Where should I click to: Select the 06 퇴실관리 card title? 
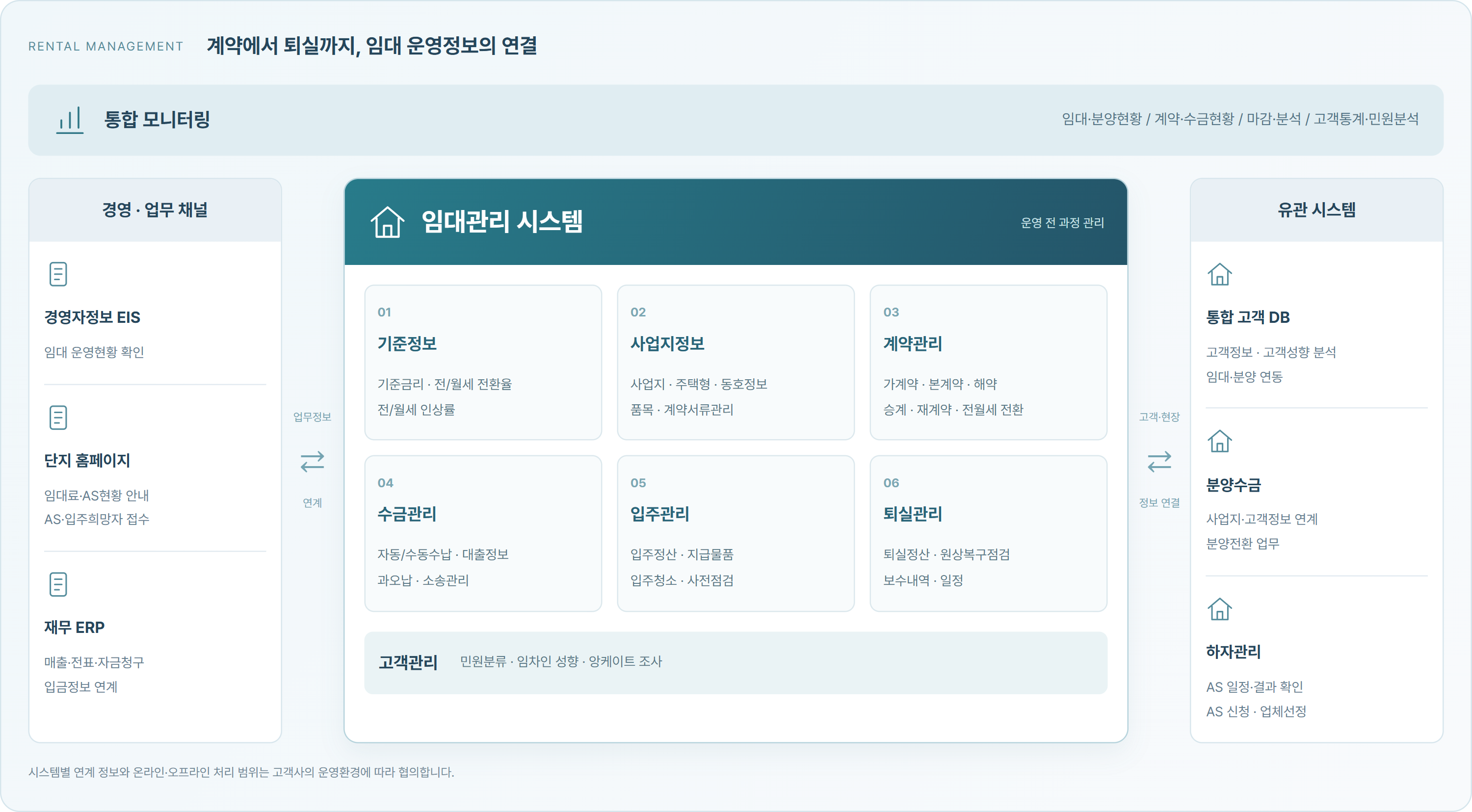[x=913, y=514]
